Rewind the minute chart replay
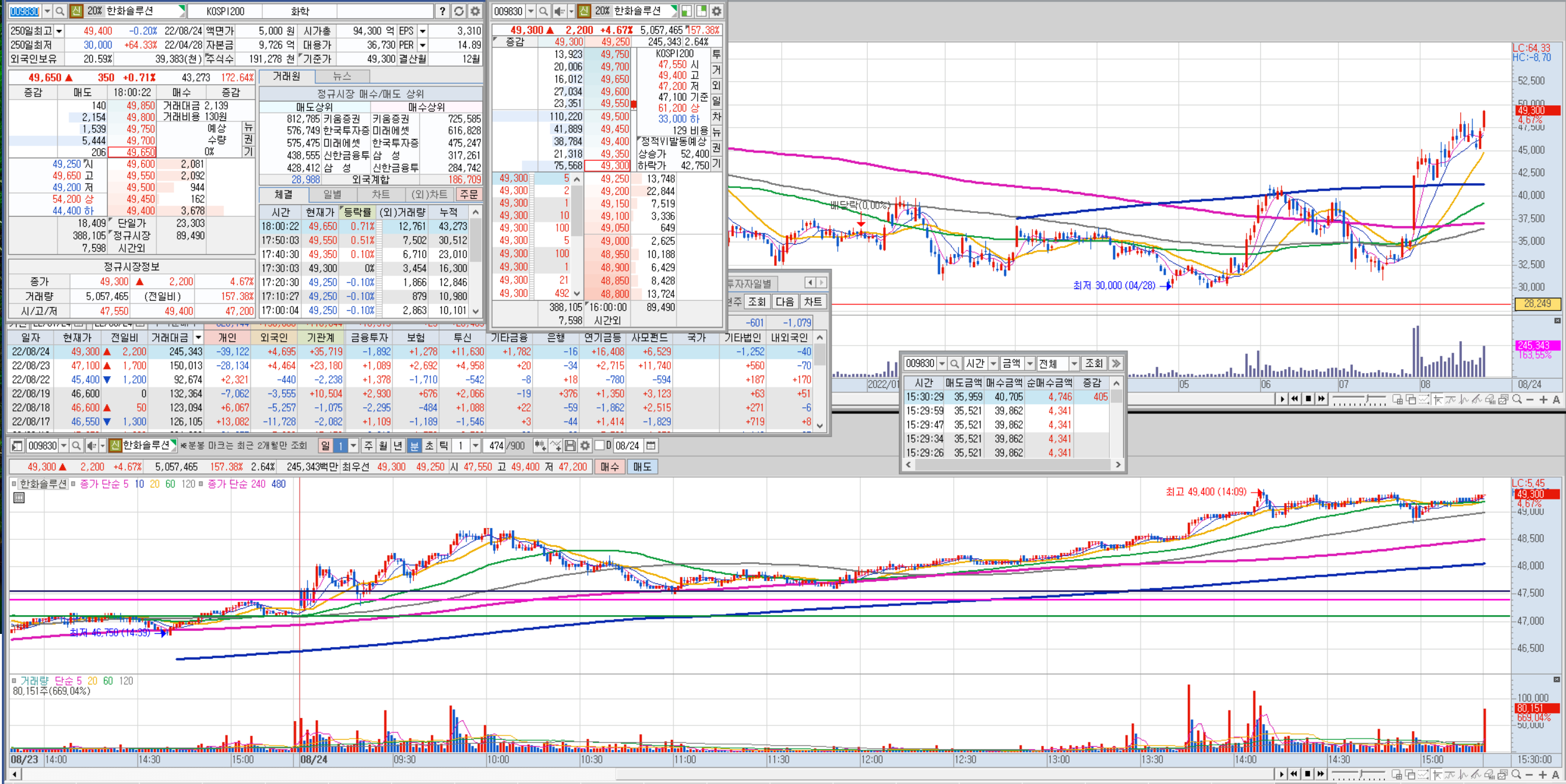The height and width of the screenshot is (784, 1566). coord(1294,774)
